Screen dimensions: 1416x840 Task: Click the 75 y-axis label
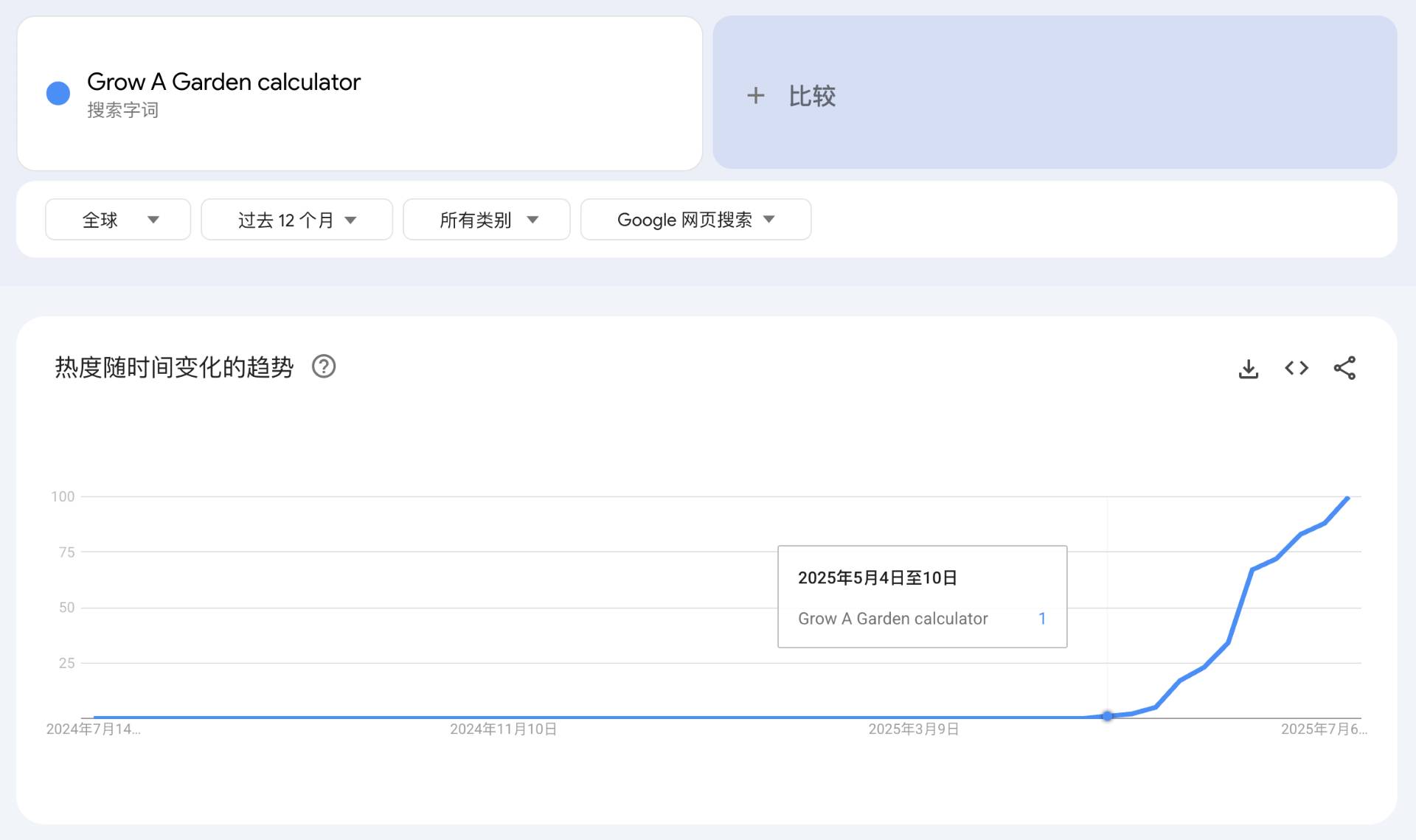point(66,552)
